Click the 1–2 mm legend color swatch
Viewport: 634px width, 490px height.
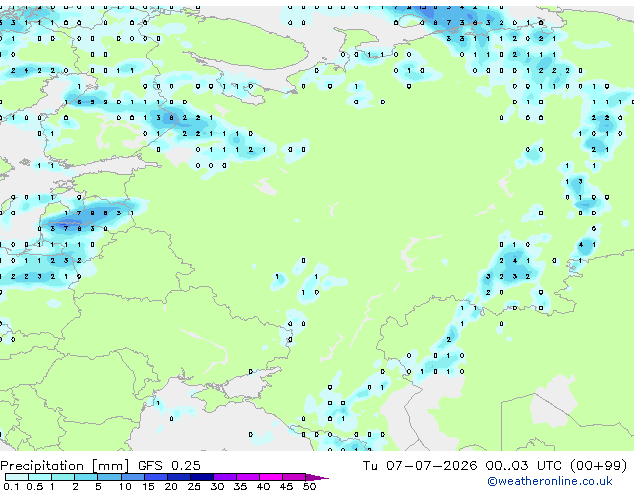click(x=63, y=477)
